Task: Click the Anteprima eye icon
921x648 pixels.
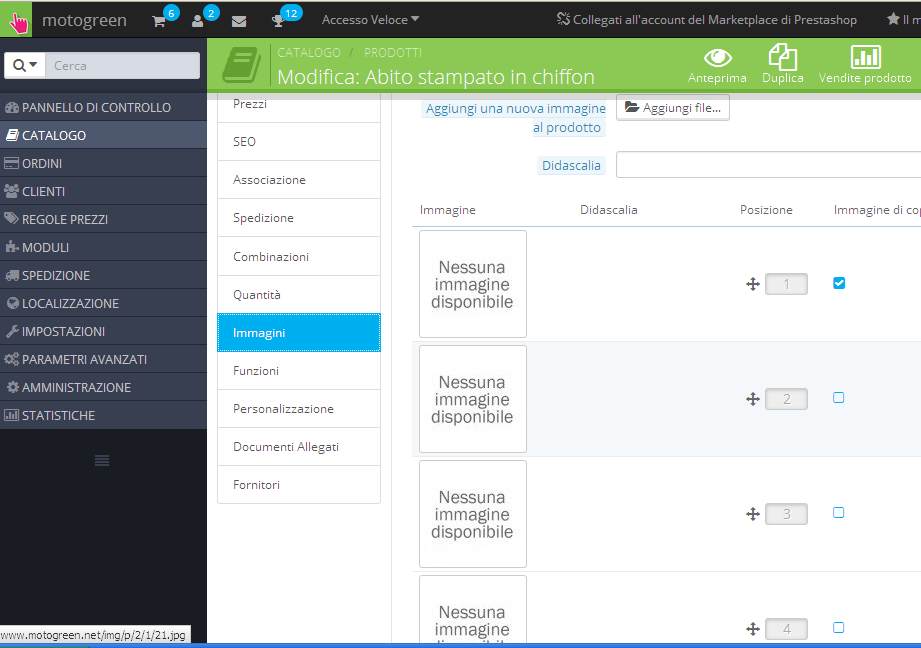Action: (x=717, y=58)
